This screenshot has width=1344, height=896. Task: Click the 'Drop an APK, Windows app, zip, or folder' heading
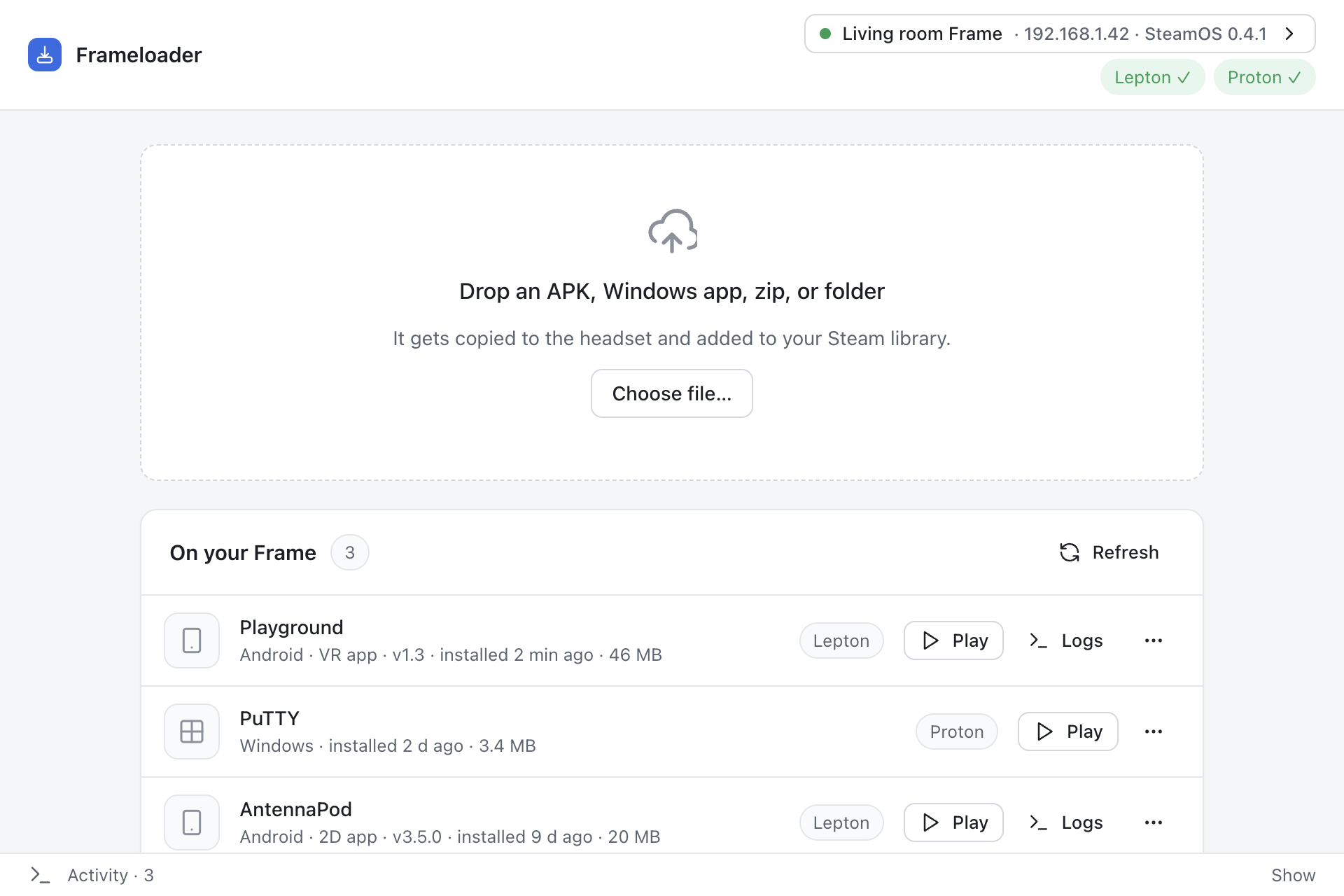pyautogui.click(x=672, y=291)
